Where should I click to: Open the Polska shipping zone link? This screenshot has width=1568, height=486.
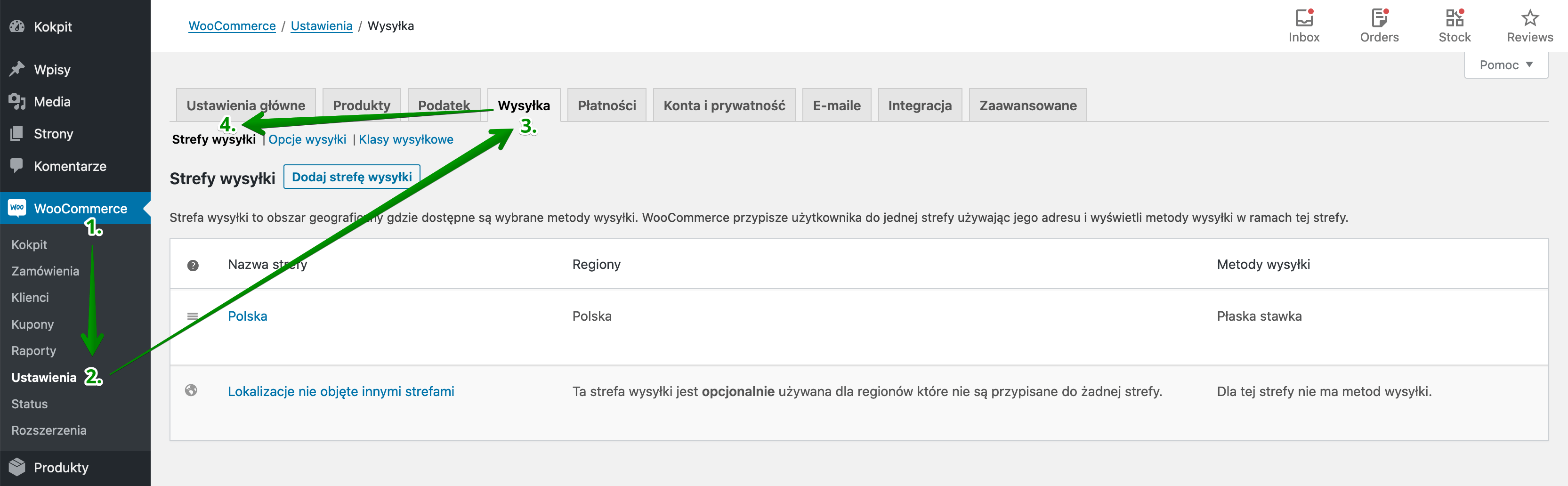pos(247,316)
